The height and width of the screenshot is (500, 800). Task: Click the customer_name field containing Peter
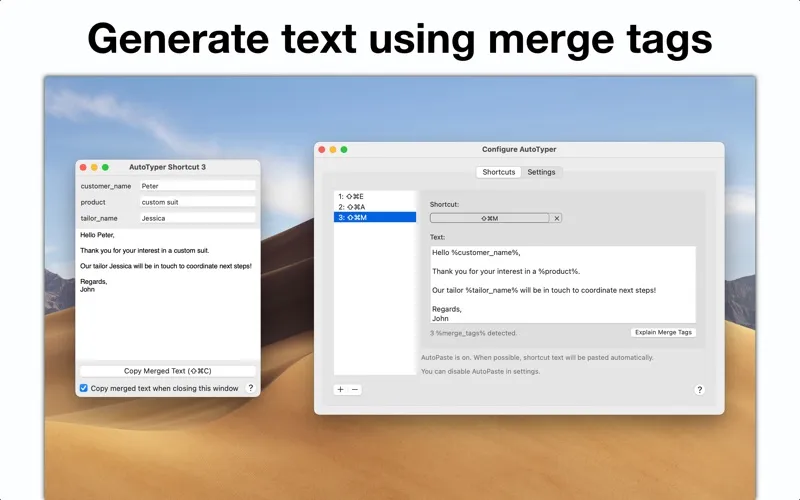pos(197,186)
